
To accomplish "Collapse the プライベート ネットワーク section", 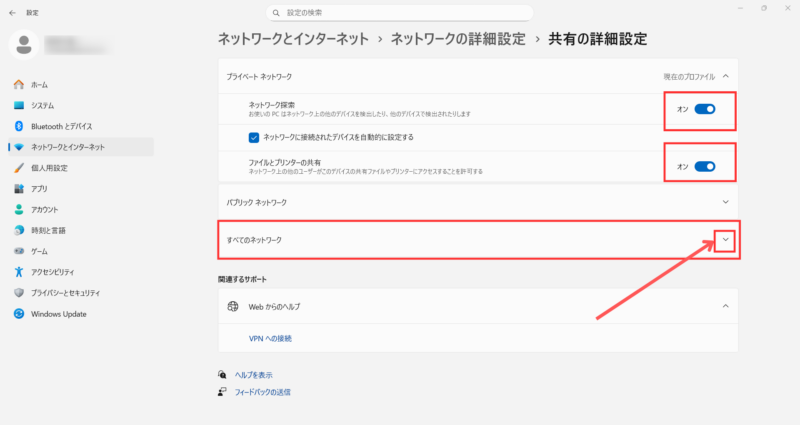I will click(726, 76).
